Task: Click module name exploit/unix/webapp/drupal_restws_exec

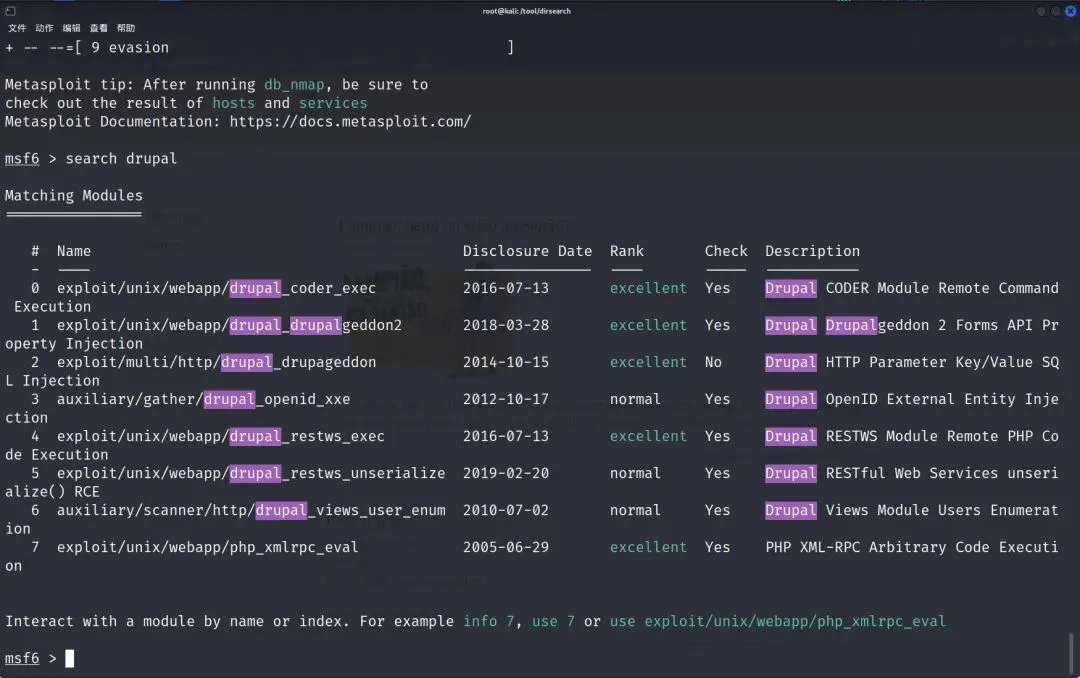Action: [220, 436]
